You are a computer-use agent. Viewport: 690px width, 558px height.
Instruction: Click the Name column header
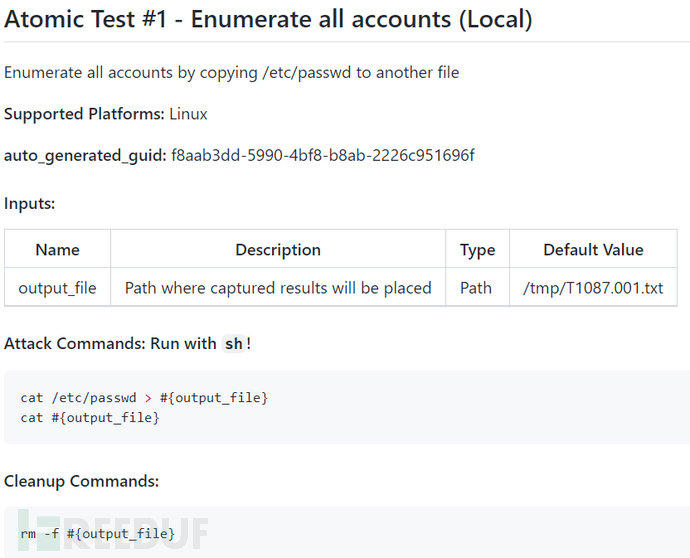point(57,250)
